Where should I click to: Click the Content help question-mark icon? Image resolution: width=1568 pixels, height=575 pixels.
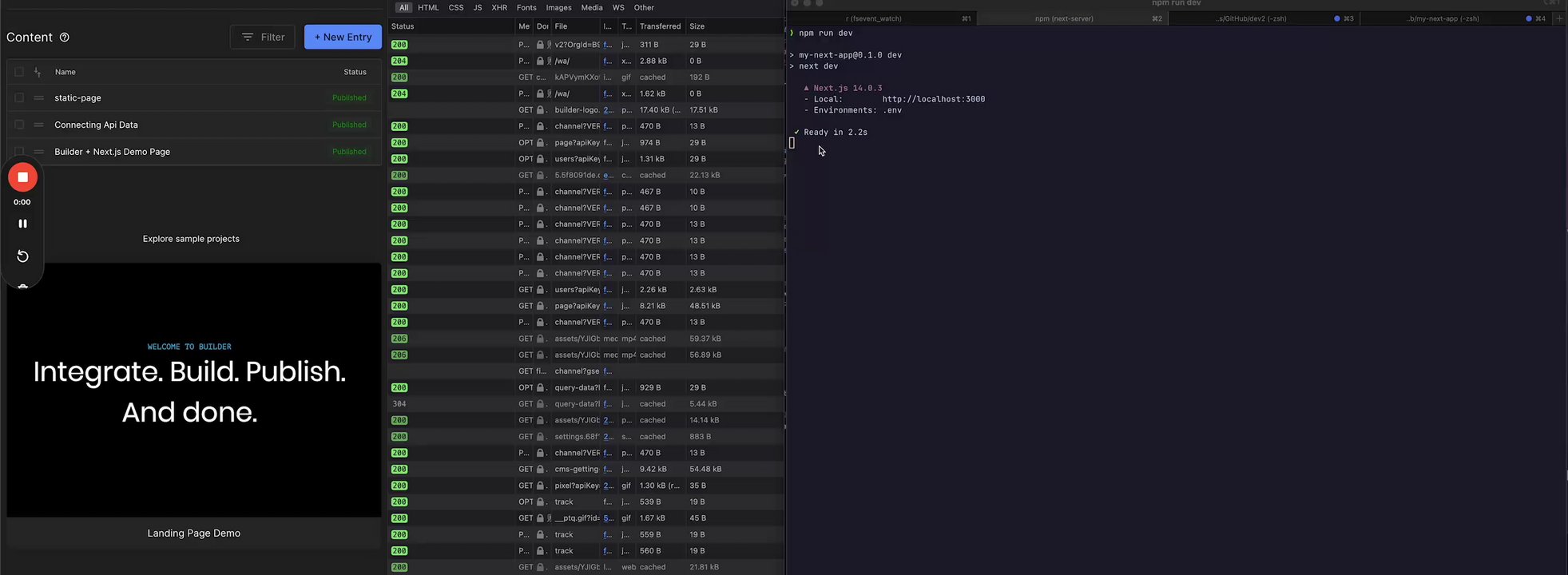coord(65,38)
